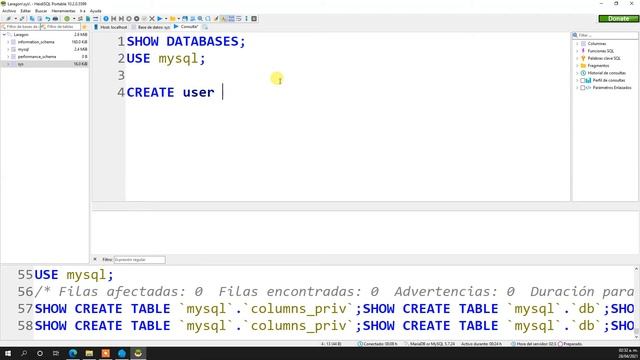Toggle the Parámetros Enlazados checkbox
The width and height of the screenshot is (640, 360).
583,88
